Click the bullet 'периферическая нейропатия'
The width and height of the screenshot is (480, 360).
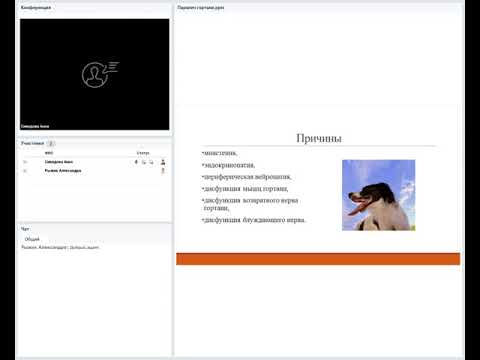click(247, 177)
